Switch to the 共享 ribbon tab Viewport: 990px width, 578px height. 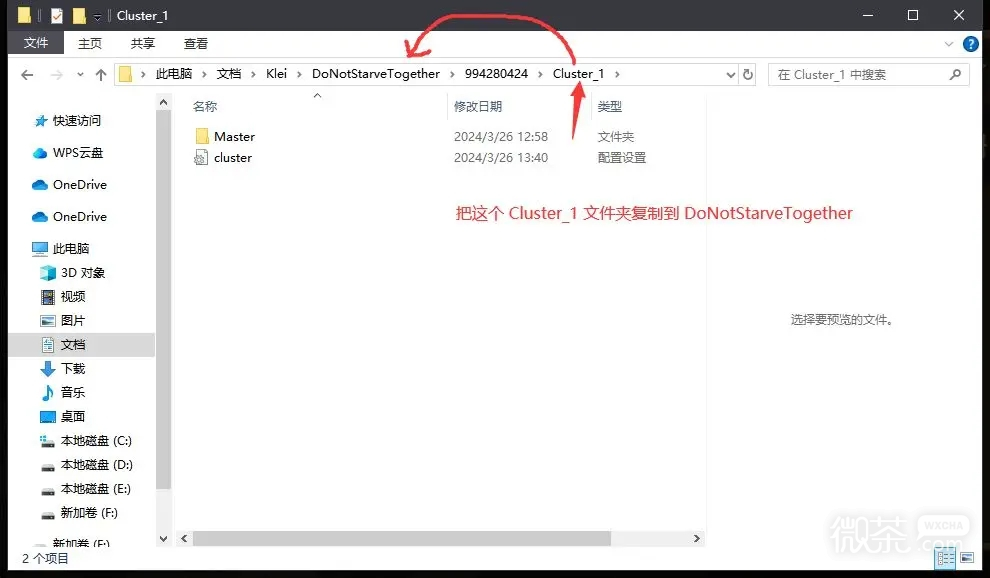[143, 44]
